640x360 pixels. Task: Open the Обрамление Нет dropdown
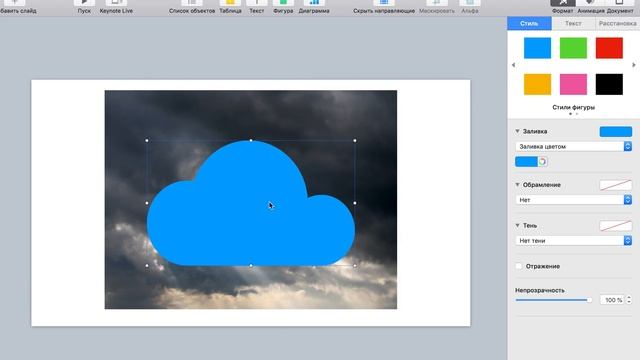pos(573,200)
